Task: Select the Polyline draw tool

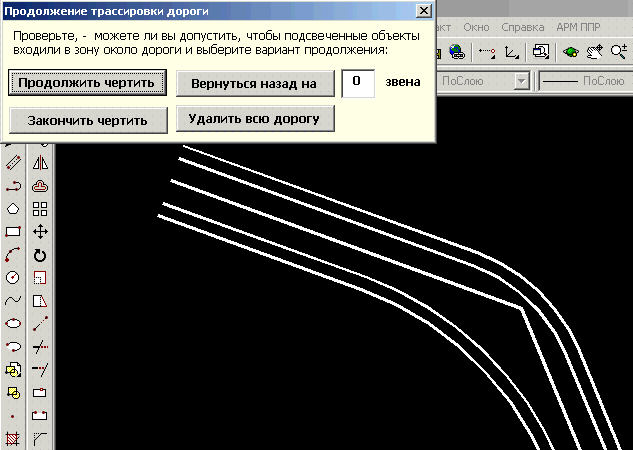Action: coord(13,186)
